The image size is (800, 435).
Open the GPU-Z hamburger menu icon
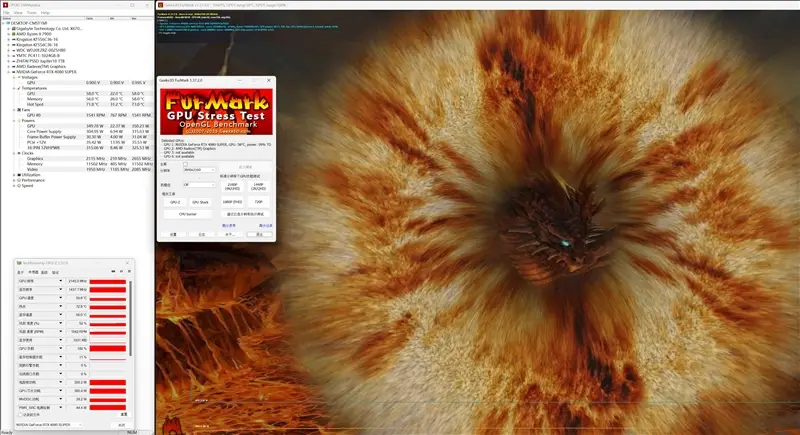[129, 272]
